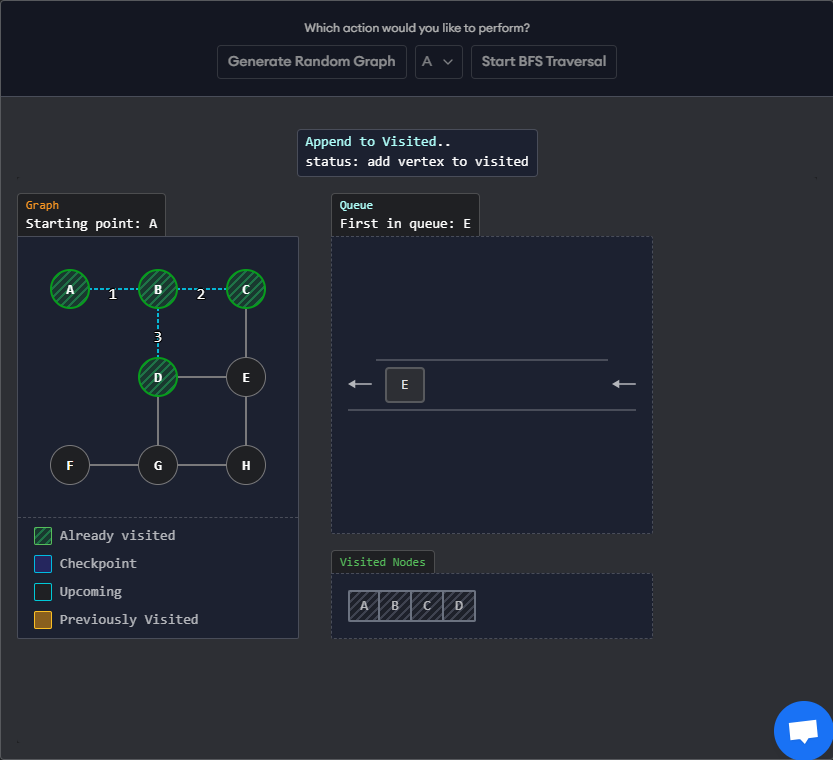Click 'Already visited' legend label

(x=117, y=536)
